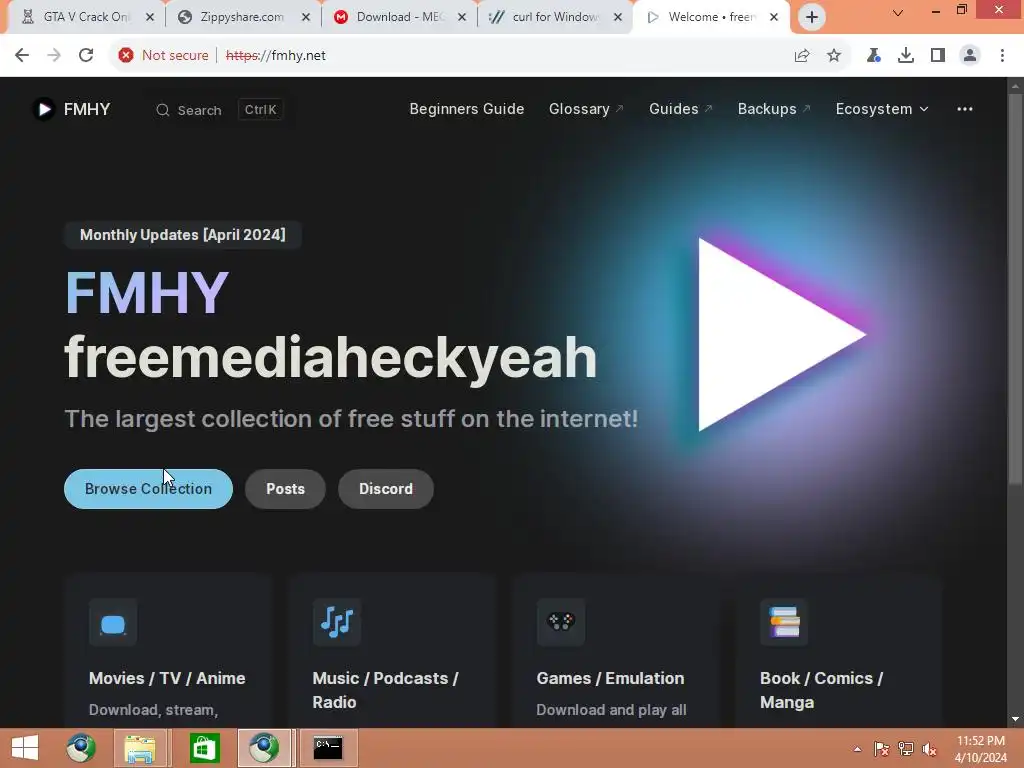Open the site's three-dot extra menu
This screenshot has width=1024, height=768.
965,109
